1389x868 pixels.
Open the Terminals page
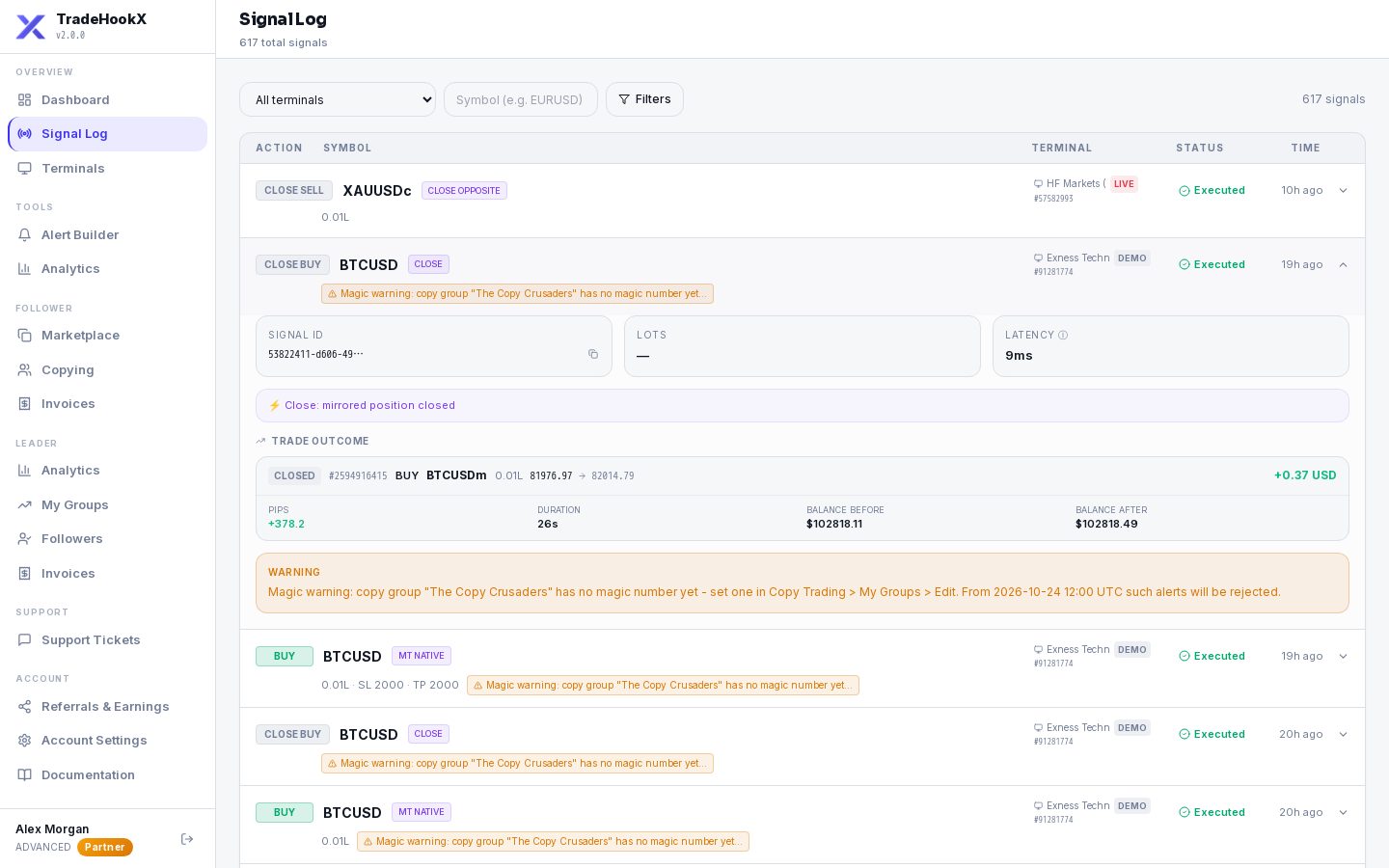(x=107, y=168)
